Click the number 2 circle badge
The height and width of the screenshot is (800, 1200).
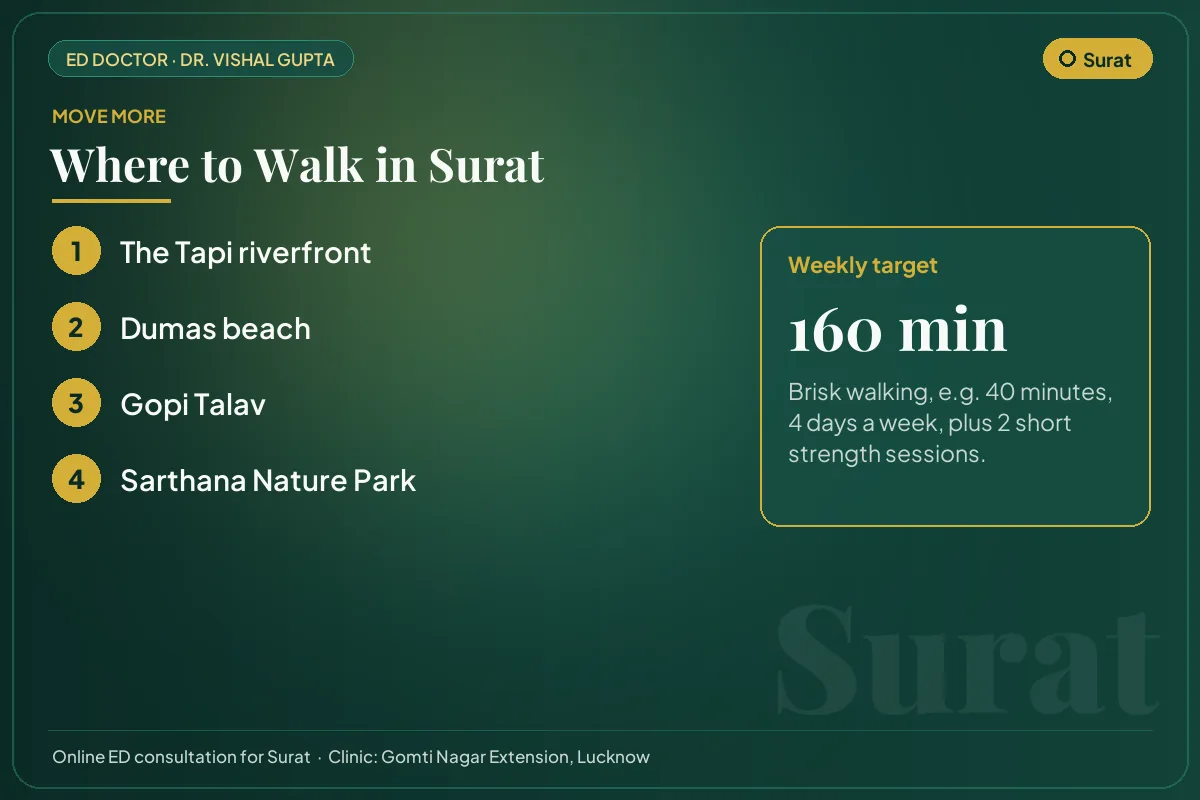tap(76, 327)
